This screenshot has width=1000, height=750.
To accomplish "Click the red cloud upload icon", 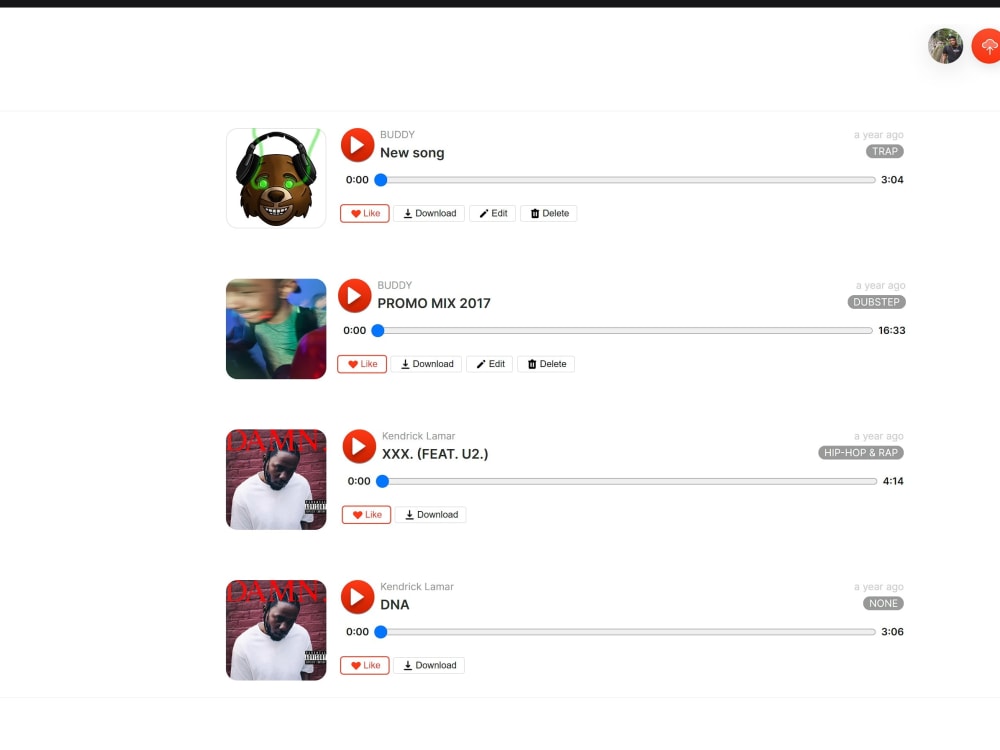I will [x=986, y=46].
